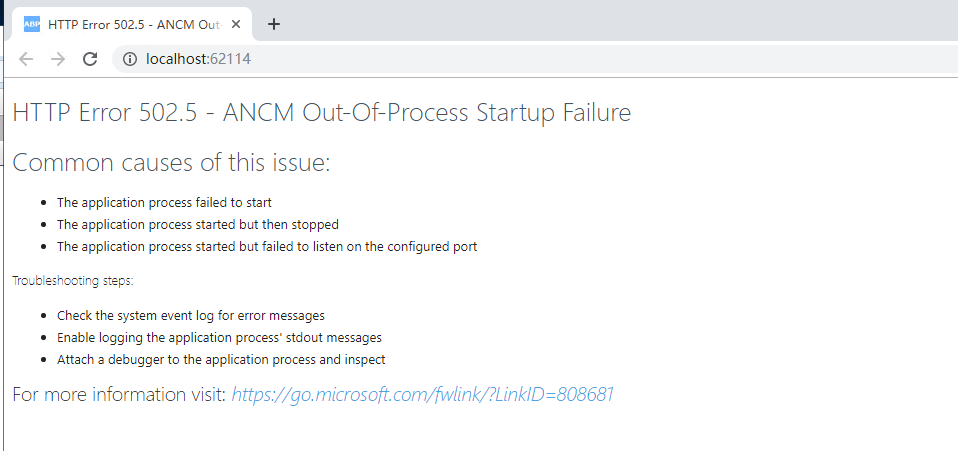Viewport: 958px width, 451px height.
Task: Click the 'Attach a debugger' line
Action: 220,360
